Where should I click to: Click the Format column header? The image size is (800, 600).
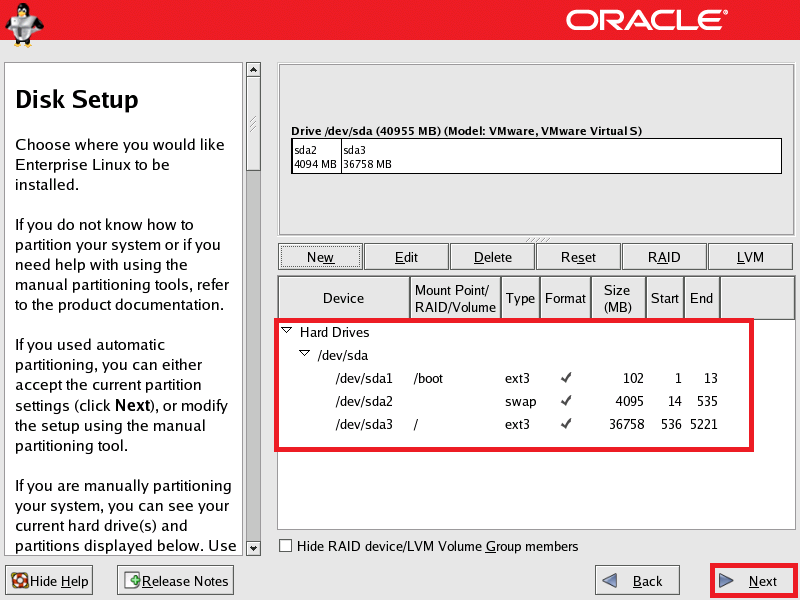click(565, 298)
